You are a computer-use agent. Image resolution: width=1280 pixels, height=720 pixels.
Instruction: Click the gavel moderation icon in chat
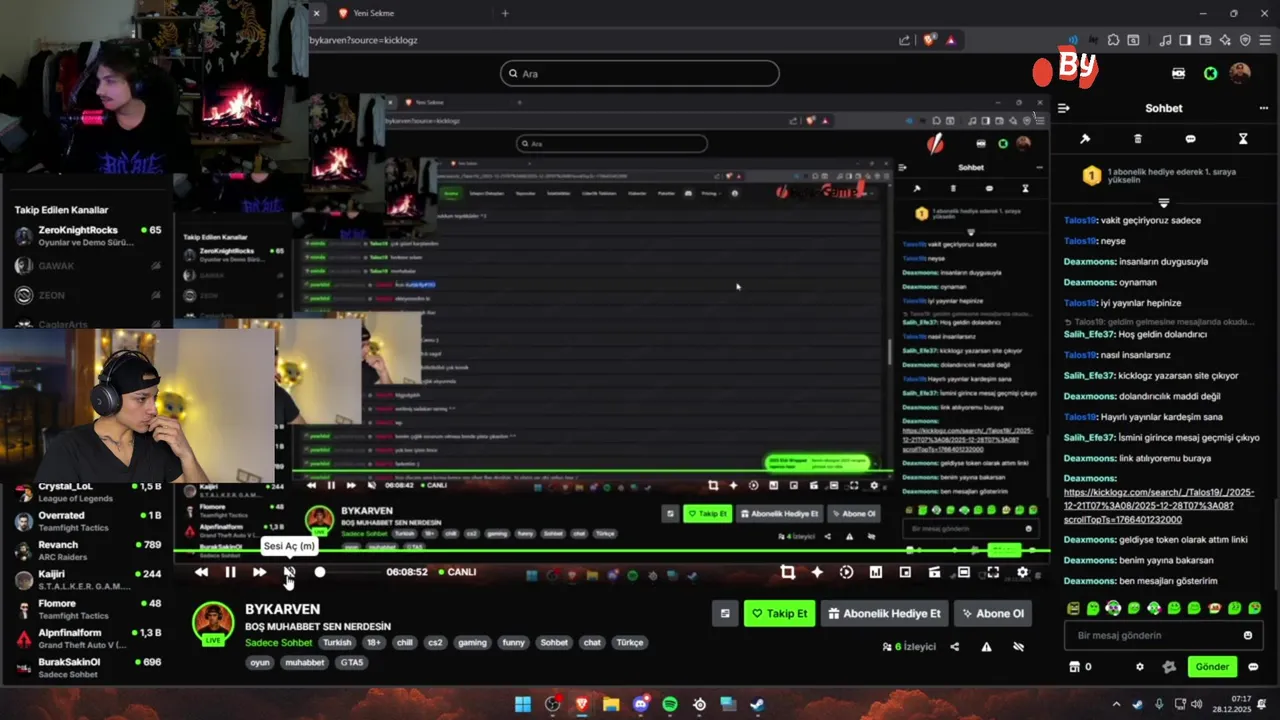click(1085, 139)
